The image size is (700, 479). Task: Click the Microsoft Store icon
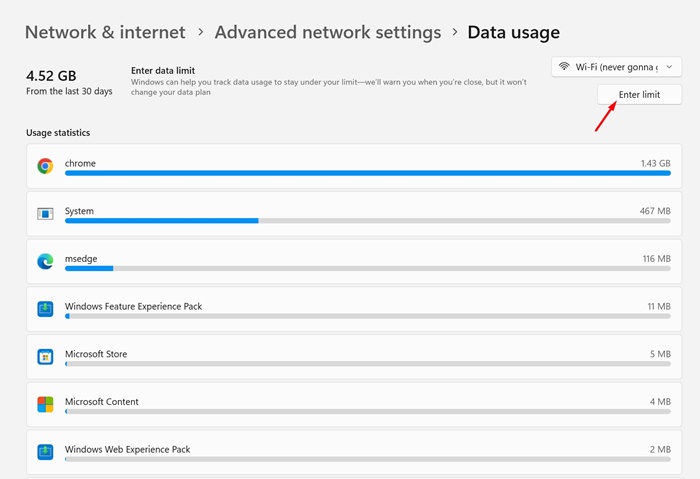pyautogui.click(x=45, y=357)
